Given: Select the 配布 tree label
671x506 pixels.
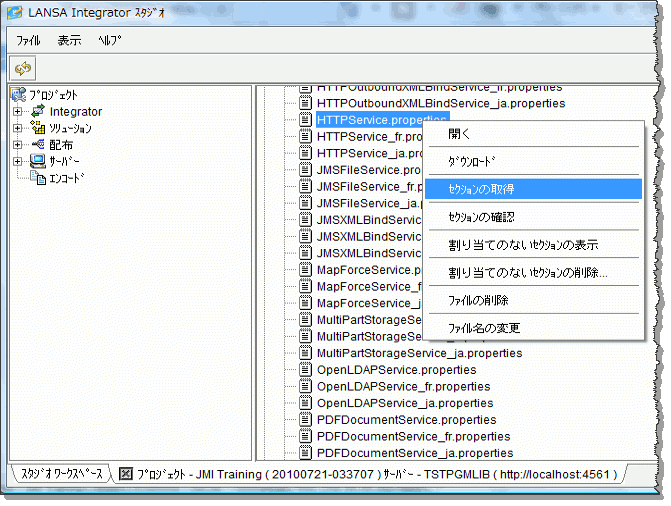Looking at the screenshot, I should tap(61, 145).
